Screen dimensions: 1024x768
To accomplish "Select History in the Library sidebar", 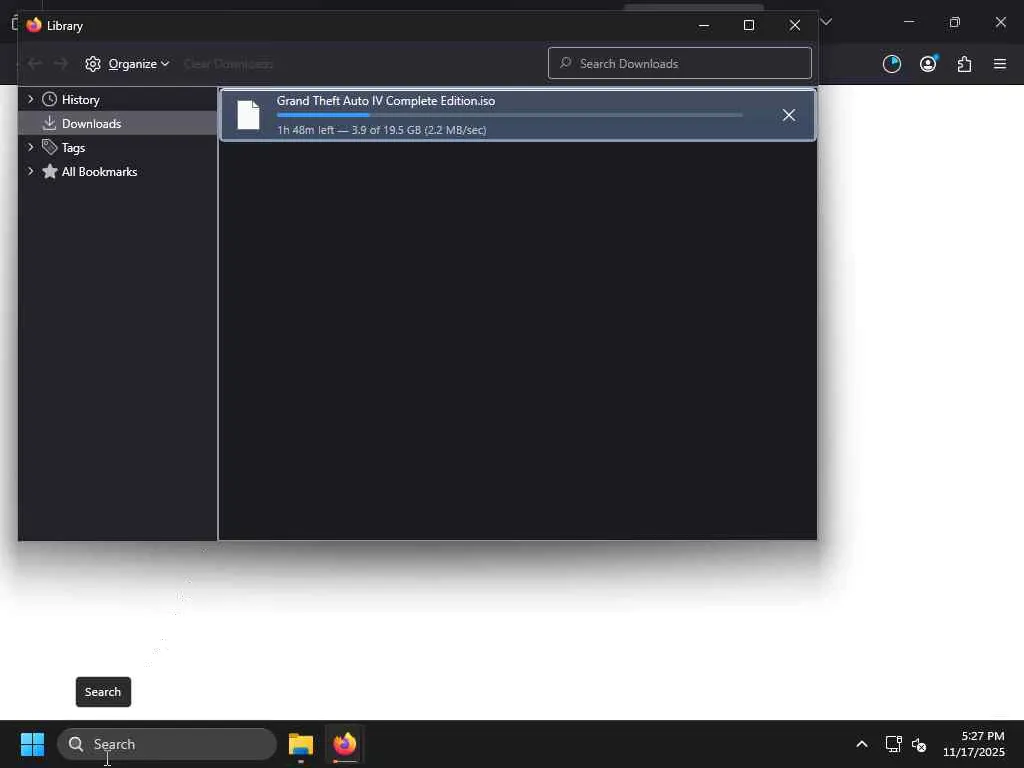I will (80, 100).
